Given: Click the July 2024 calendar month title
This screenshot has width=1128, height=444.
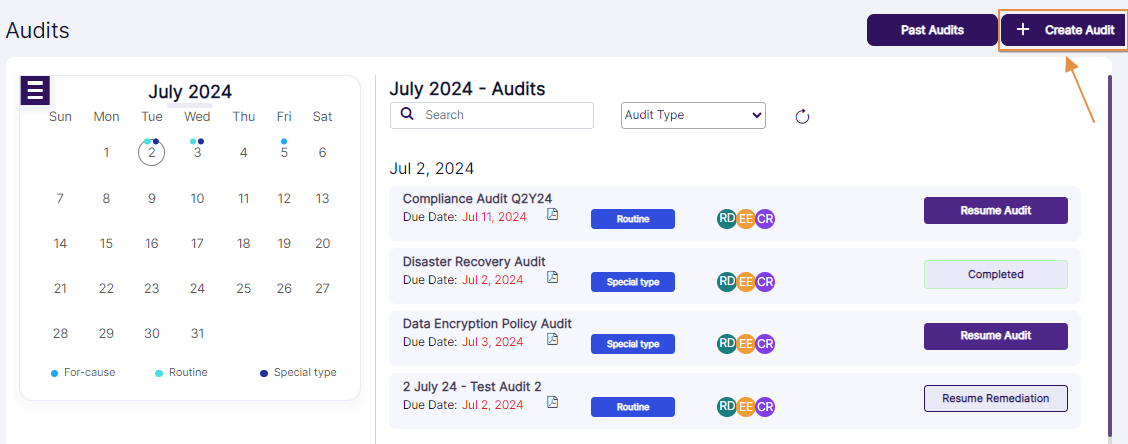Looking at the screenshot, I should click(190, 92).
